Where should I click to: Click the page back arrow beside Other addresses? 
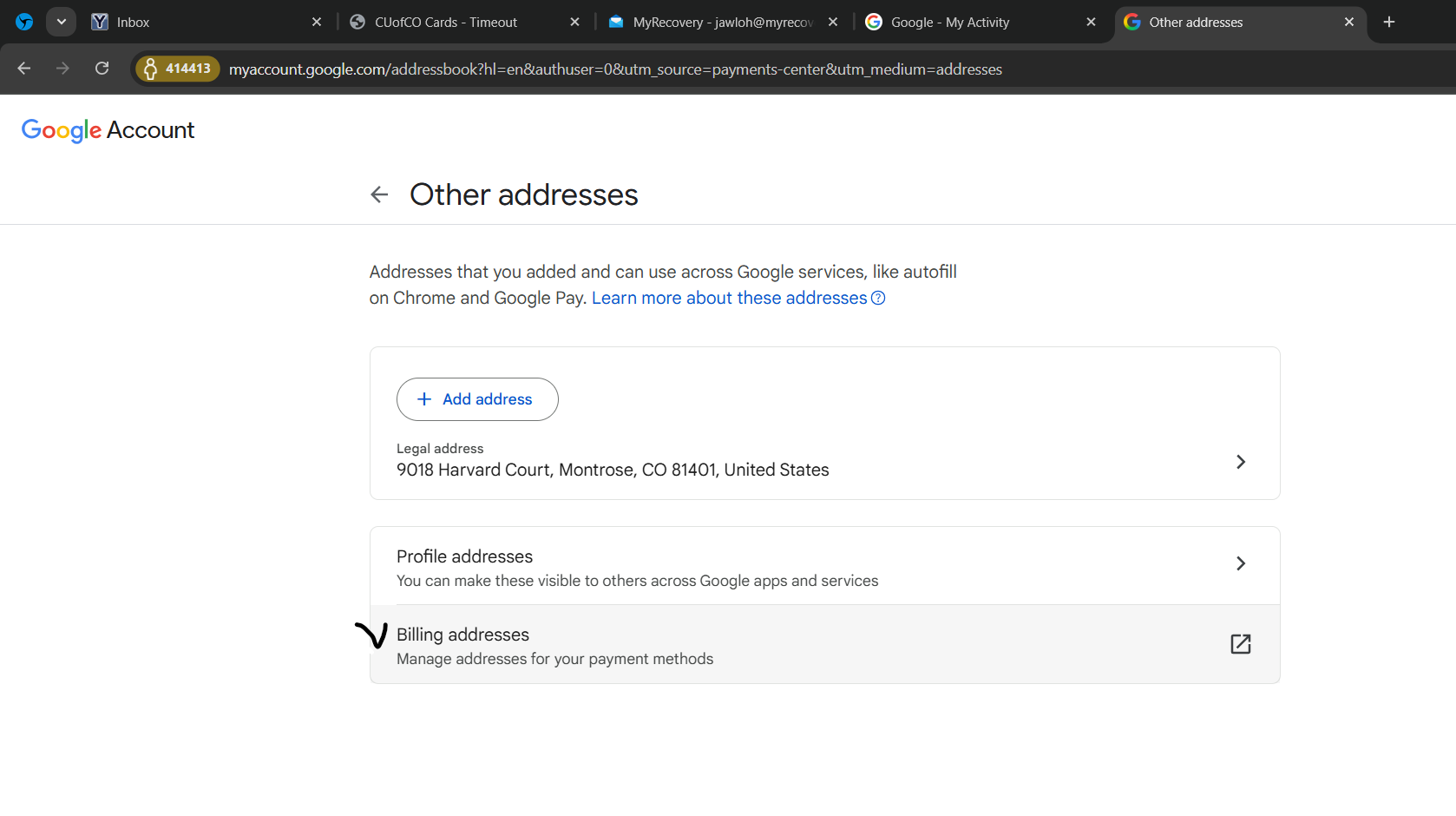click(x=379, y=194)
